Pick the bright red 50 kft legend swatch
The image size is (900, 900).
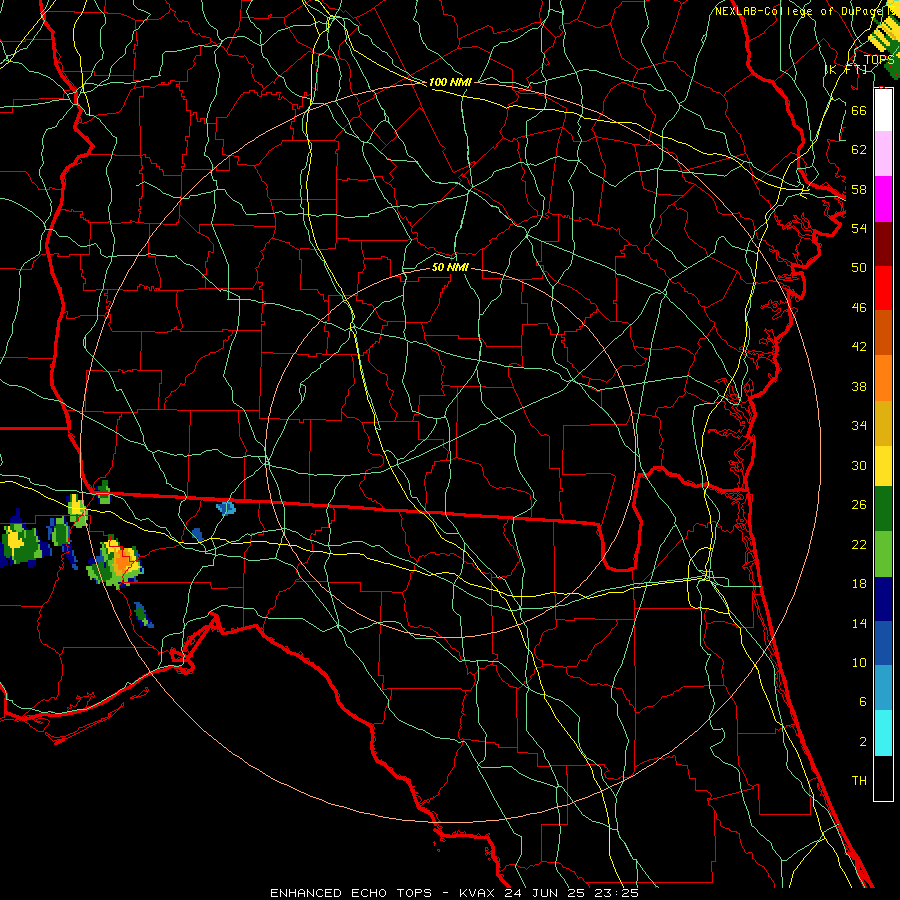883,288
